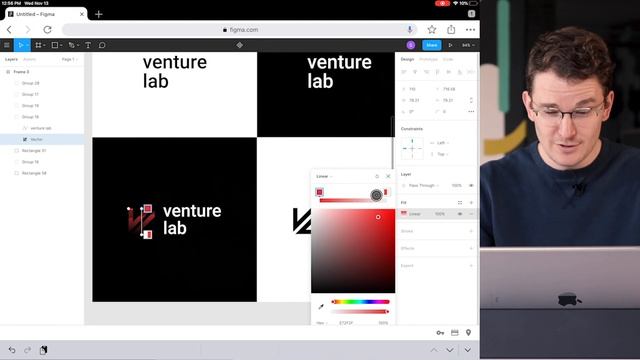The width and height of the screenshot is (640, 360).
Task: Open the purple user avatar
Action: (x=411, y=45)
